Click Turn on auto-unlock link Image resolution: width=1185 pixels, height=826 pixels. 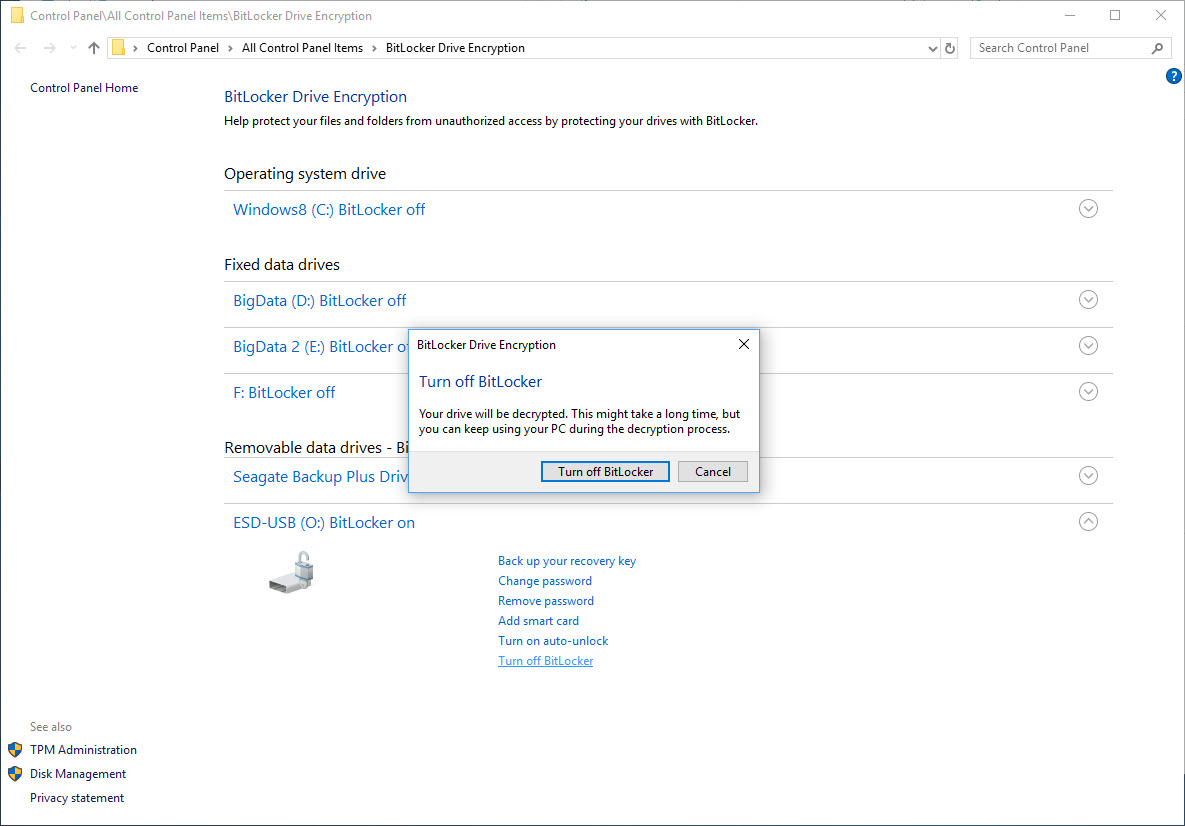point(553,641)
